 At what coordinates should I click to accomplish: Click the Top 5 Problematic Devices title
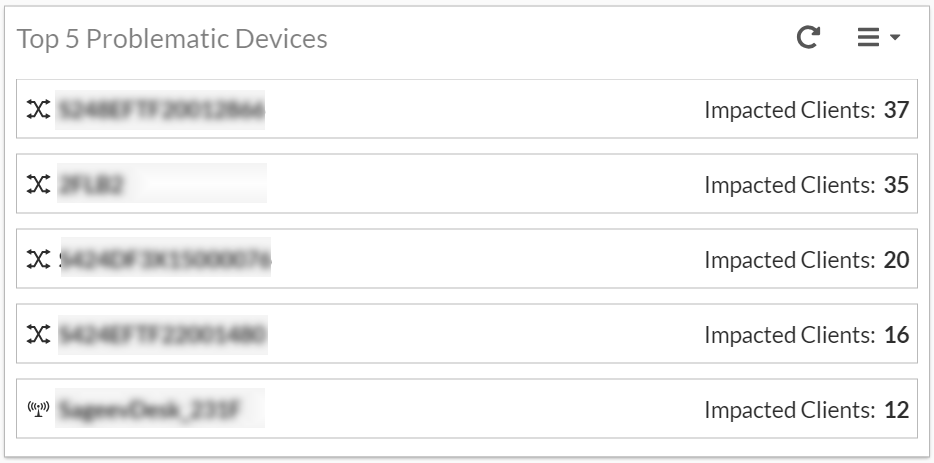click(x=172, y=39)
